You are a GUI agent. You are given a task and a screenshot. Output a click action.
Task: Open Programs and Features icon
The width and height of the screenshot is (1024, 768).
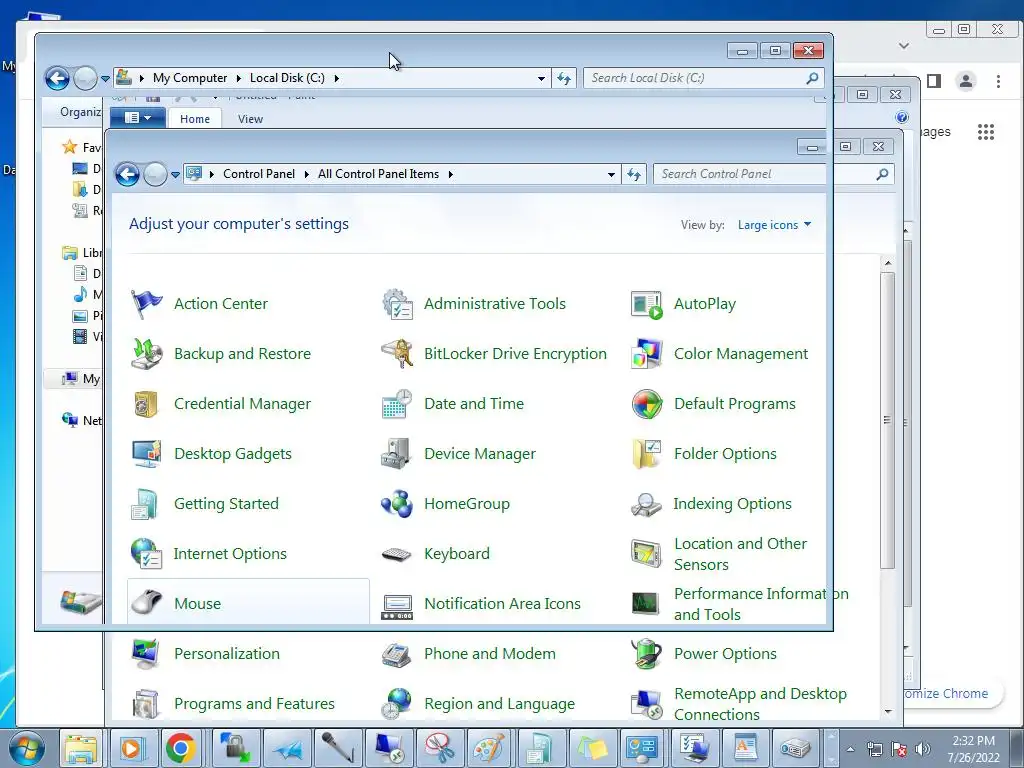[x=146, y=704]
